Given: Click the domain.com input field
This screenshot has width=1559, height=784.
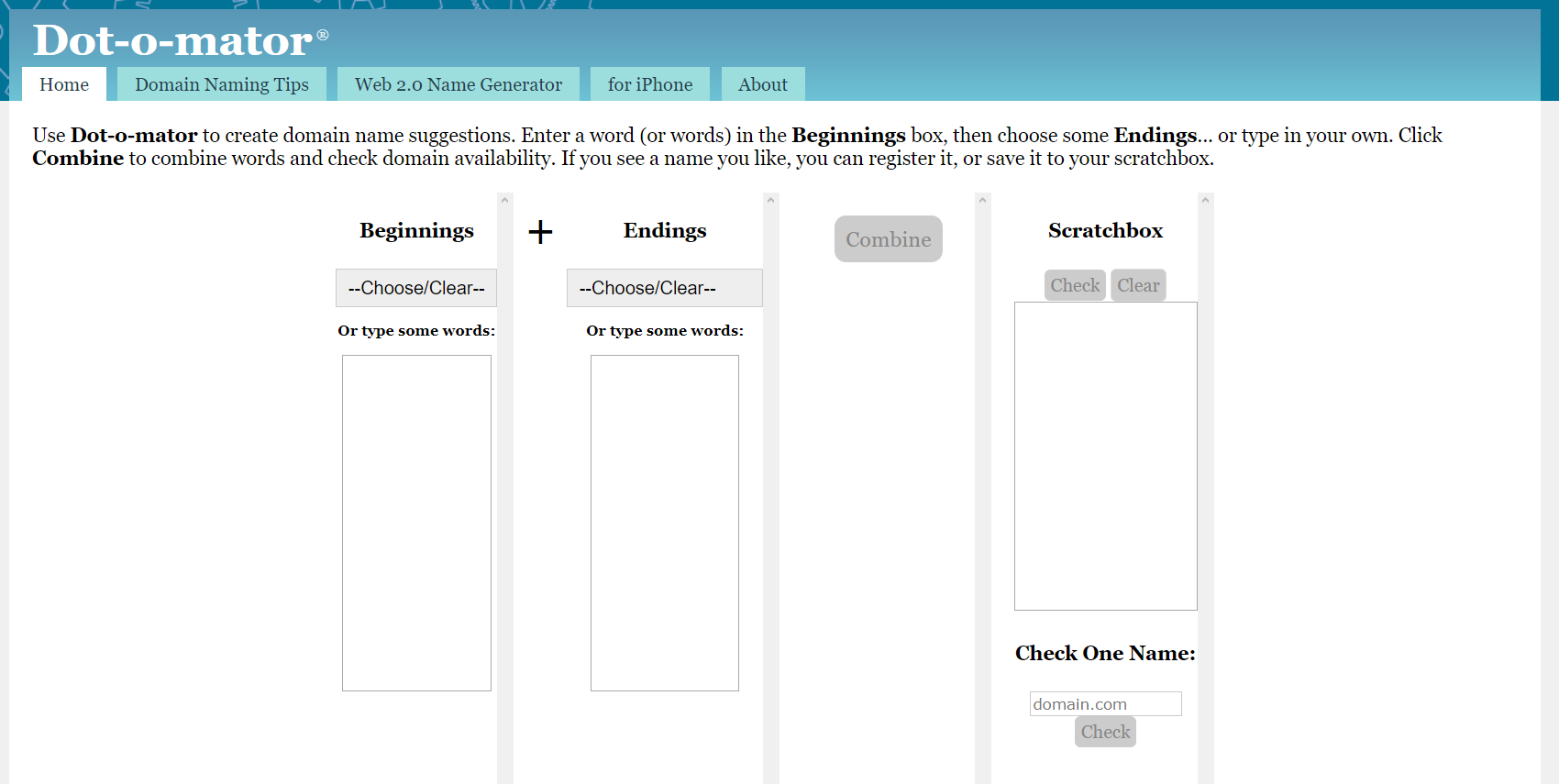Looking at the screenshot, I should [x=1105, y=703].
